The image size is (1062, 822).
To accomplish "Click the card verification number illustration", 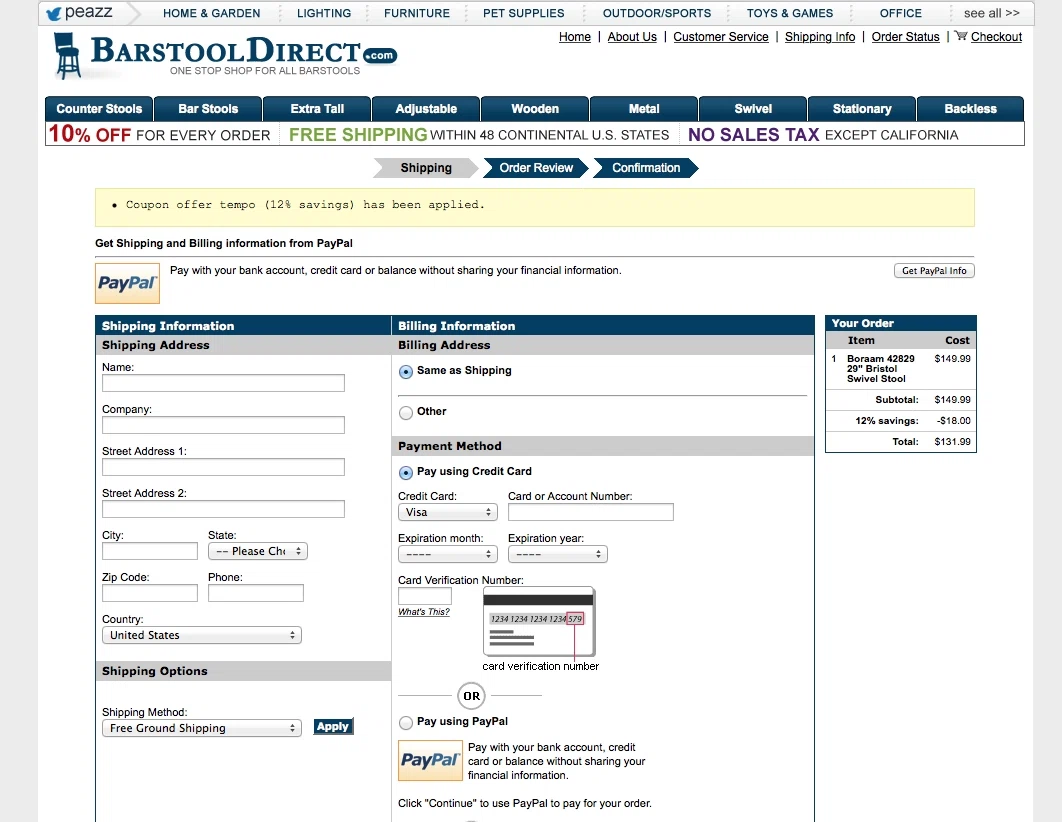I will tap(539, 622).
